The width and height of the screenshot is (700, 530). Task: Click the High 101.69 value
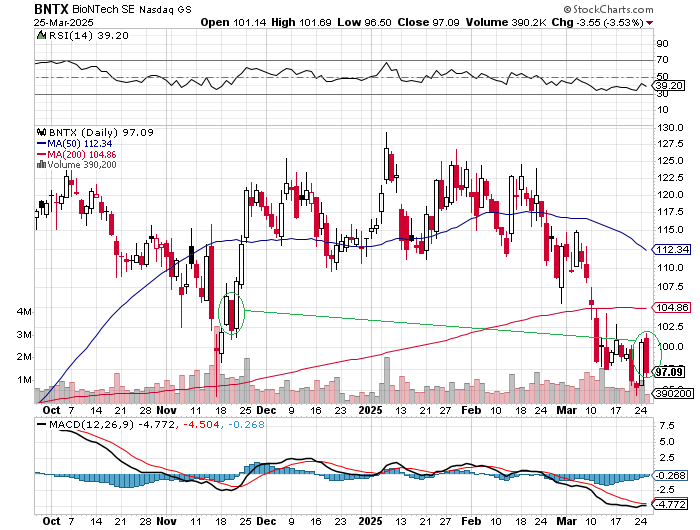coord(301,22)
